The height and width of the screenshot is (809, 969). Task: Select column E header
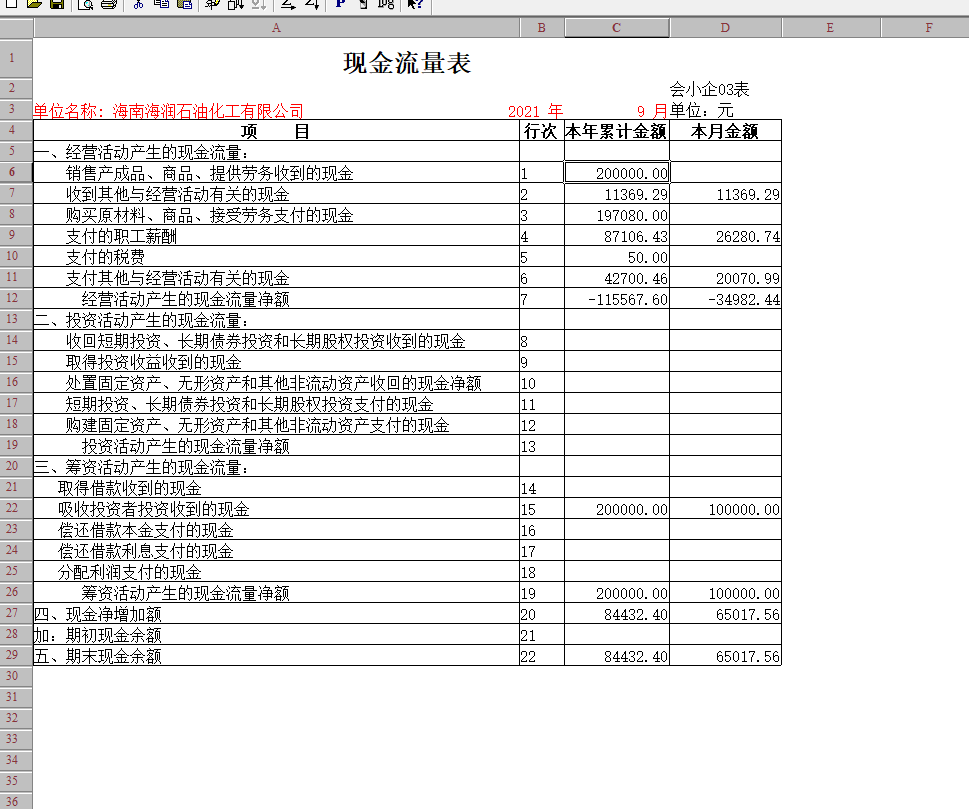[831, 28]
